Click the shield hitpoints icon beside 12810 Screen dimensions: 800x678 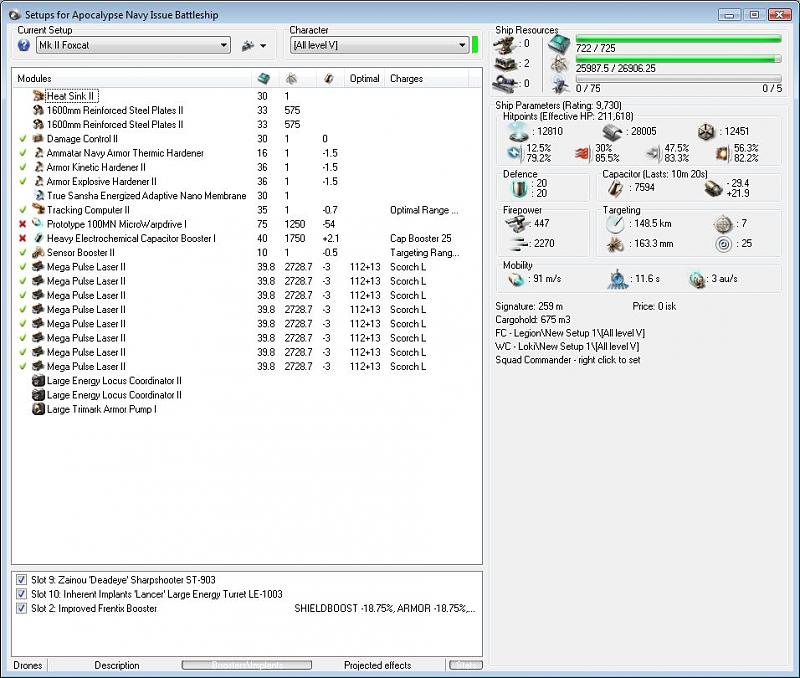(519, 132)
